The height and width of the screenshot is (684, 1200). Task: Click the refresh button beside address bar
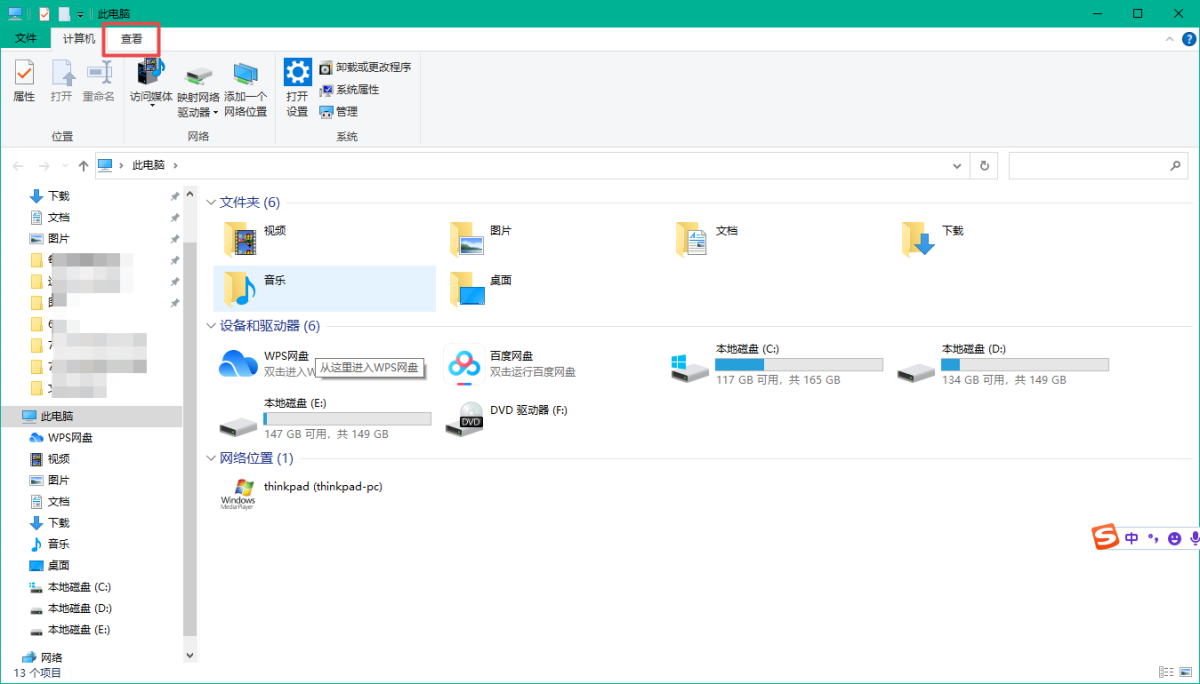(985, 166)
